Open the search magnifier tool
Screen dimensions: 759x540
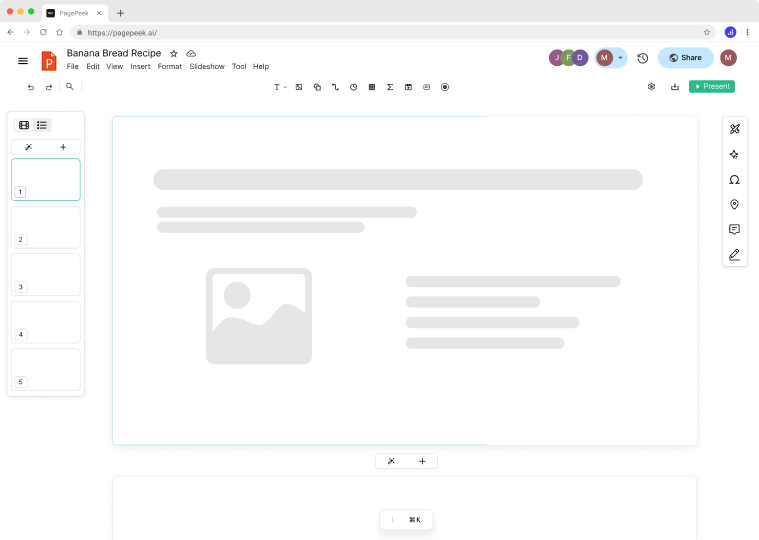[70, 87]
